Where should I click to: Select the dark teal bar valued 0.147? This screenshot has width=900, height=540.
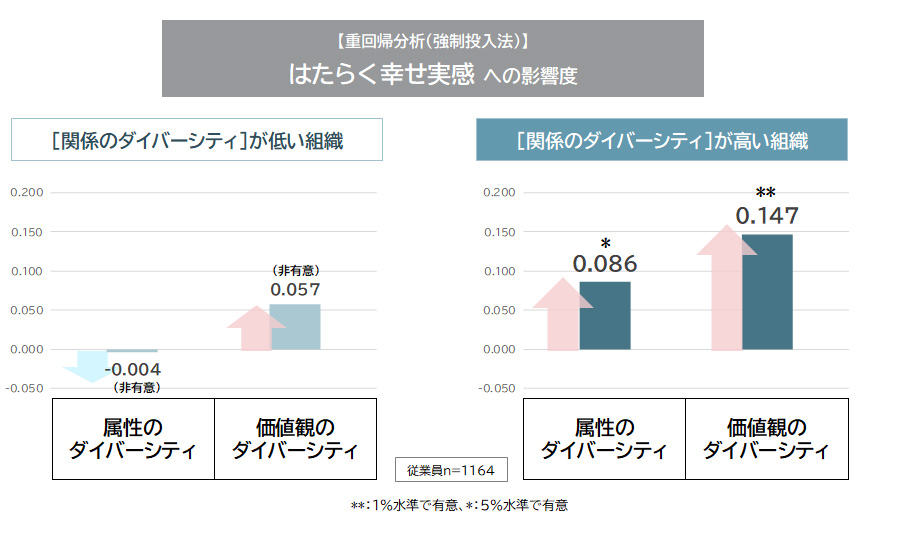[767, 292]
